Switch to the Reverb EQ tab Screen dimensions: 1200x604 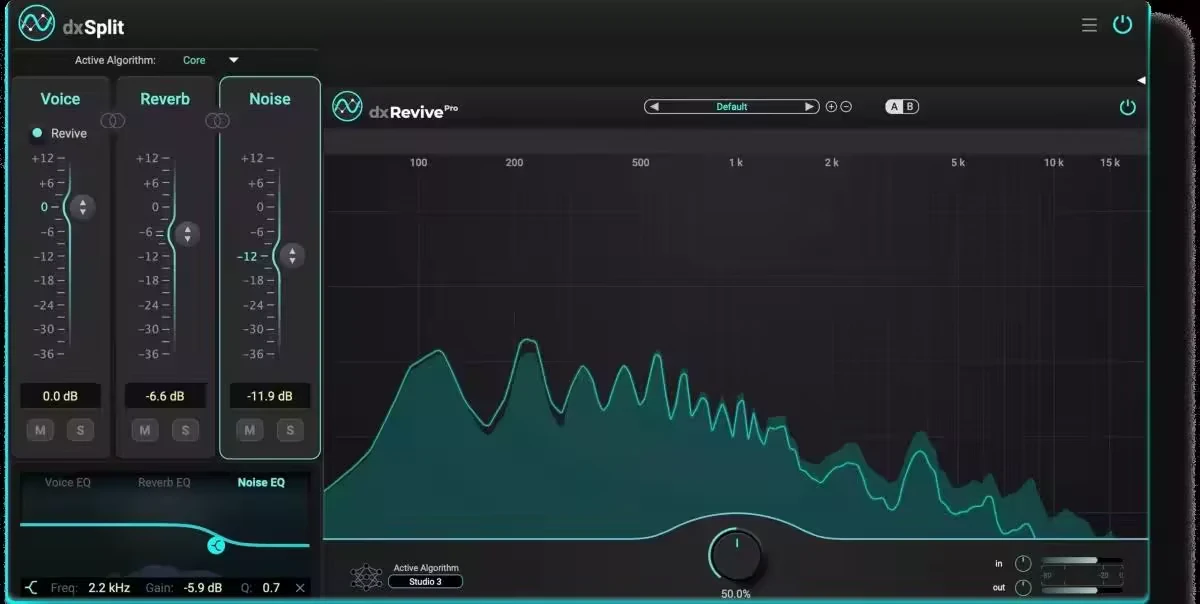pos(164,482)
